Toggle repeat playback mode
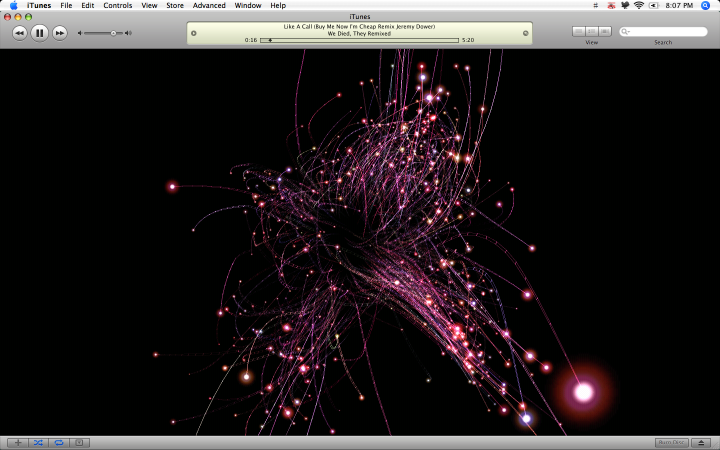720x450 pixels. pyautogui.click(x=59, y=443)
